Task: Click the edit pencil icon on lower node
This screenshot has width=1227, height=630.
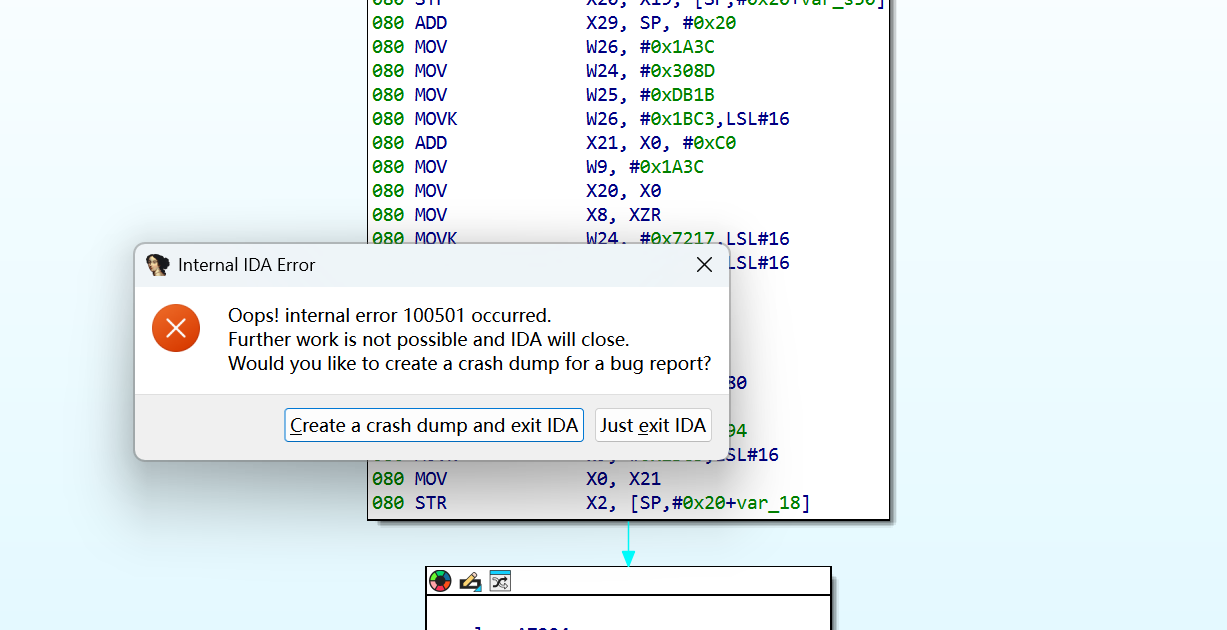Action: (470, 581)
